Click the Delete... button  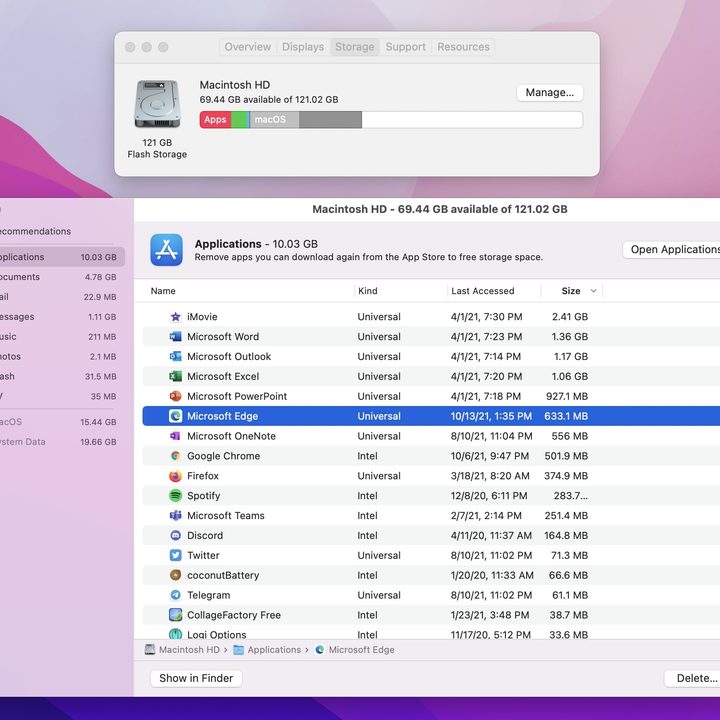point(692,678)
